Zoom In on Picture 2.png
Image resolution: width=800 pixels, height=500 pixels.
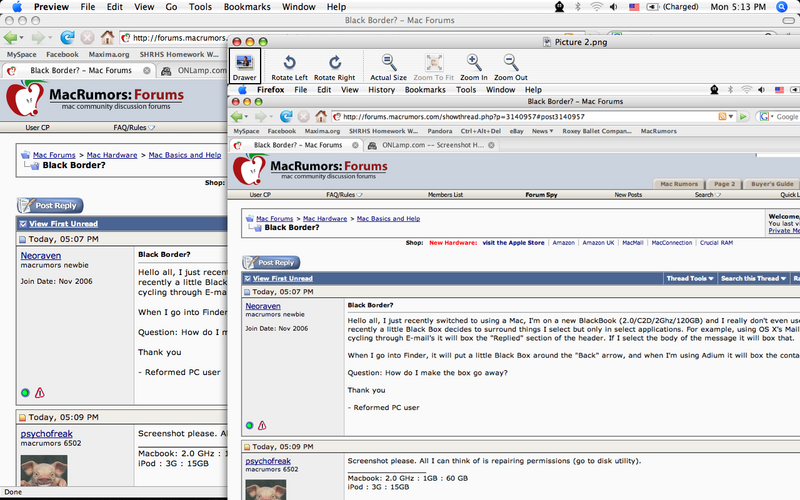coord(473,67)
